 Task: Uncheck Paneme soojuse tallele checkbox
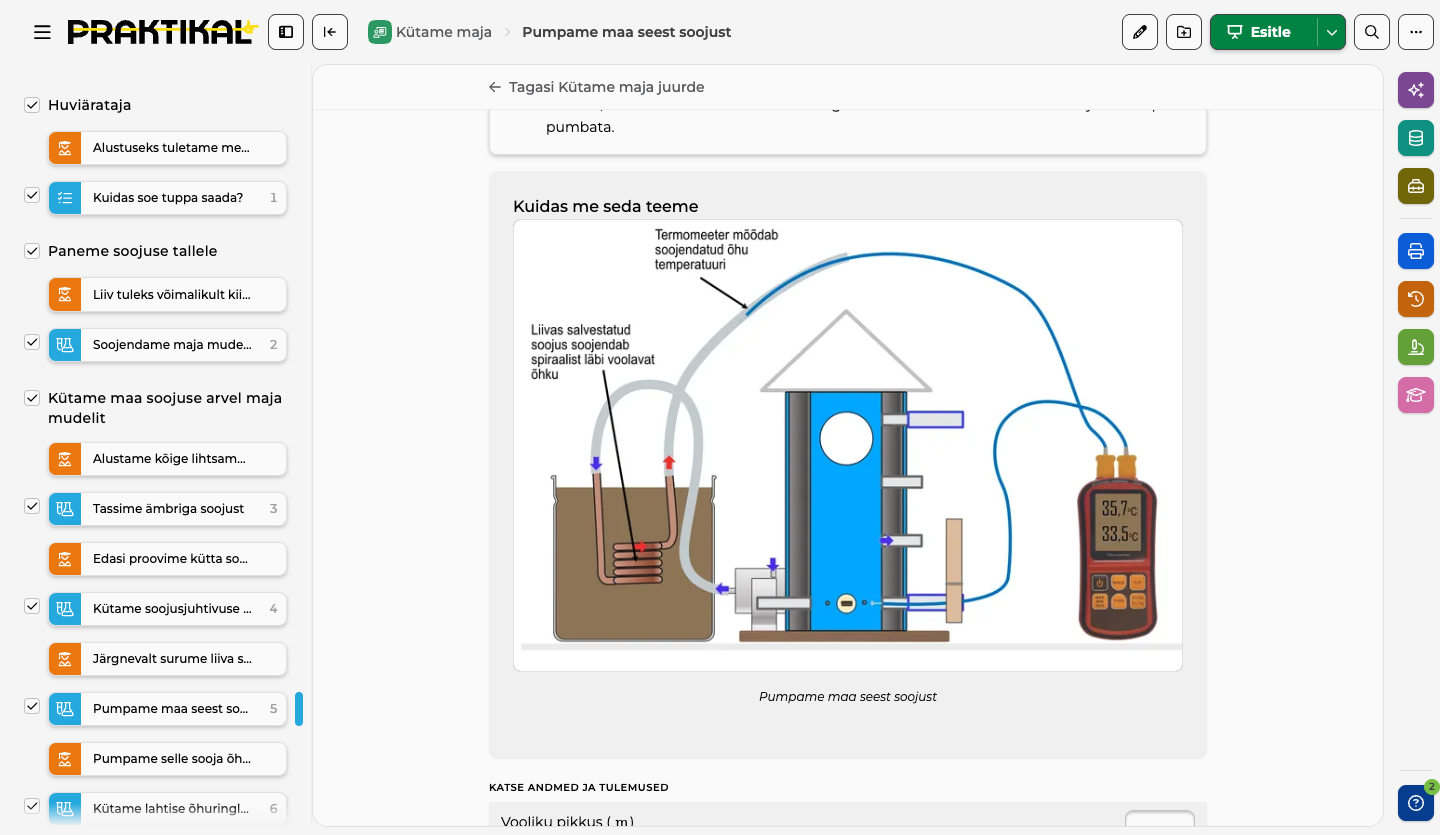pyautogui.click(x=32, y=251)
